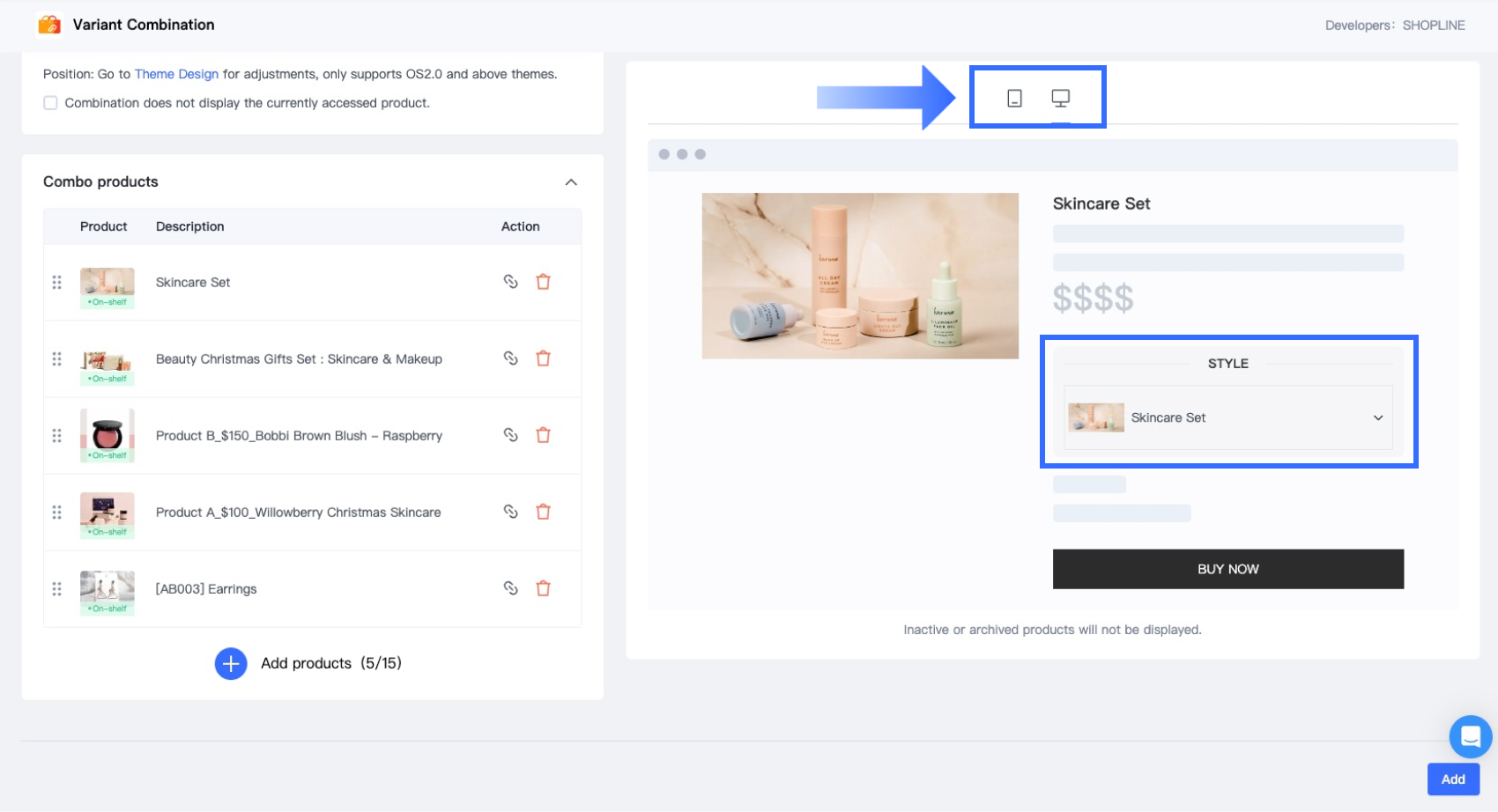This screenshot has height=812, width=1498.
Task: Click link icon for [AB003] Earrings
Action: [510, 588]
